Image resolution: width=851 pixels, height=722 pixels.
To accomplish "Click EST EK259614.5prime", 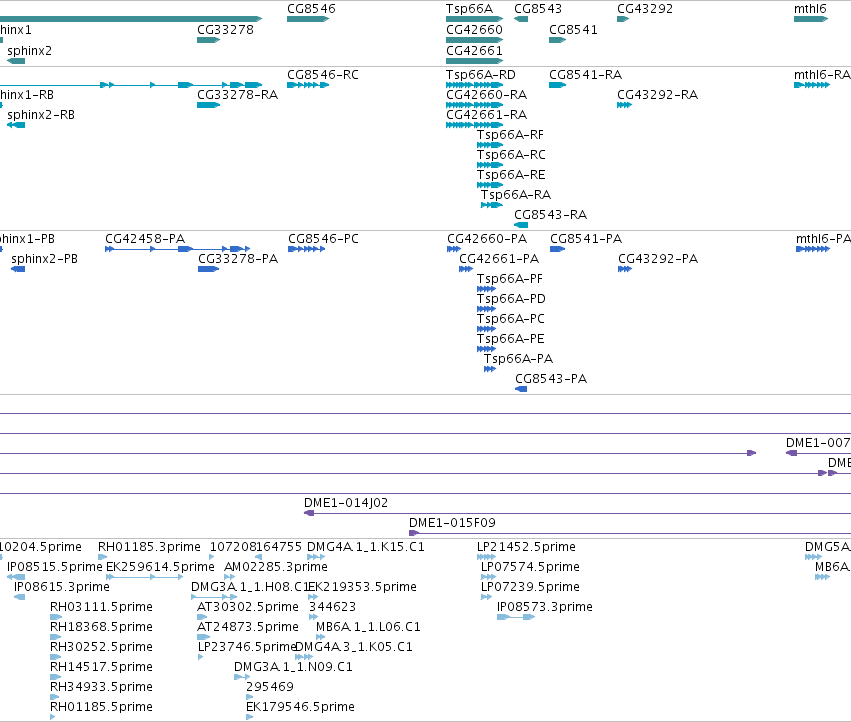I will (x=144, y=577).
